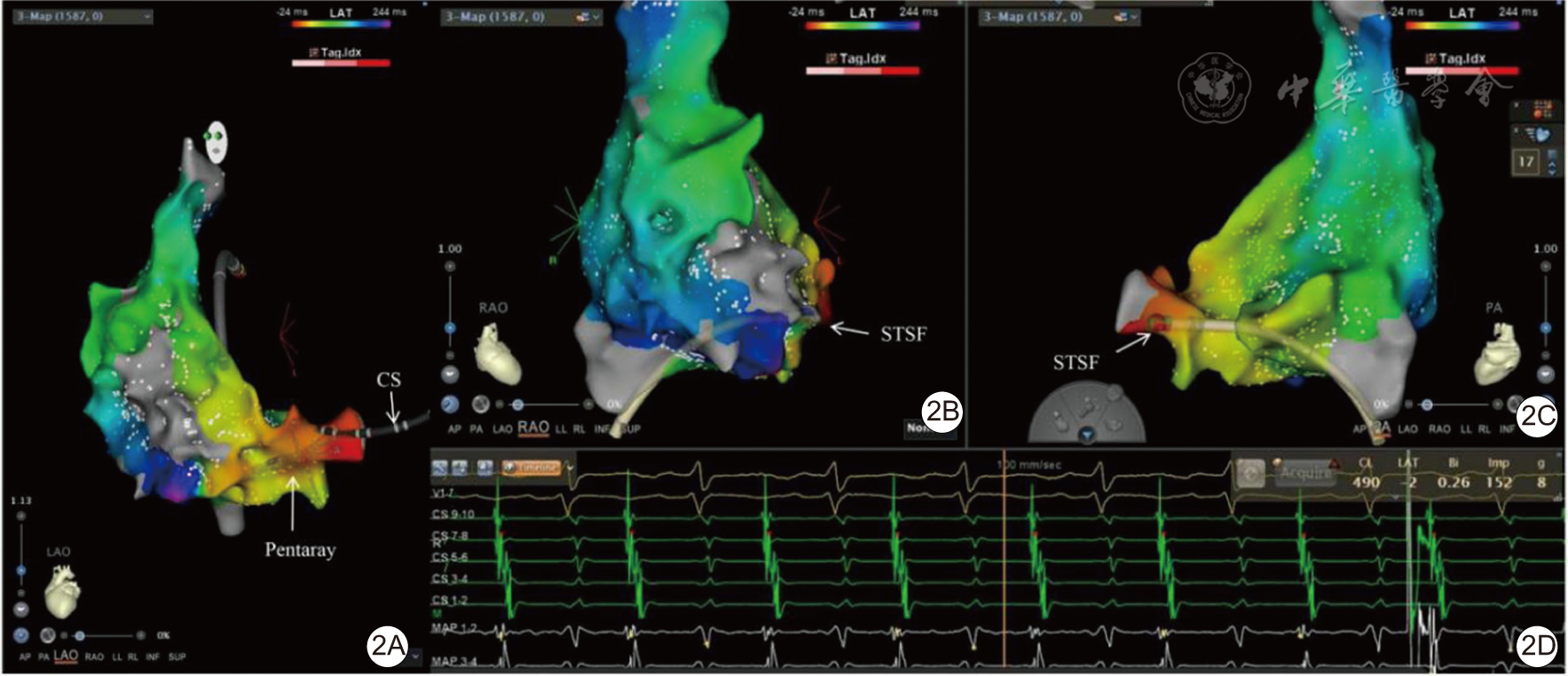
Task: Click the red tag points icon at right edge
Action: click(1542, 109)
